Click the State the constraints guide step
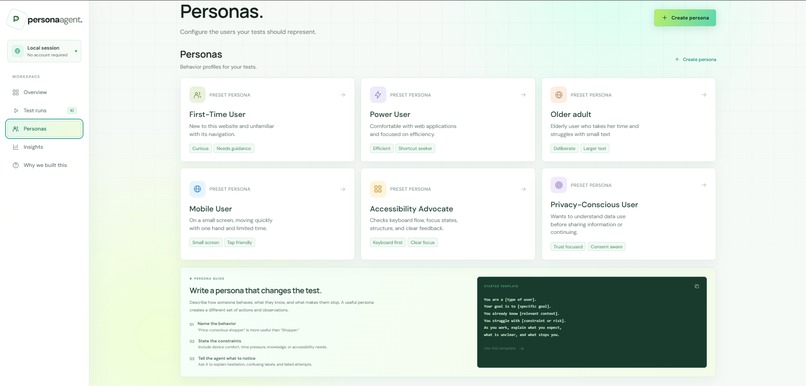806x386 pixels. pyautogui.click(x=258, y=344)
